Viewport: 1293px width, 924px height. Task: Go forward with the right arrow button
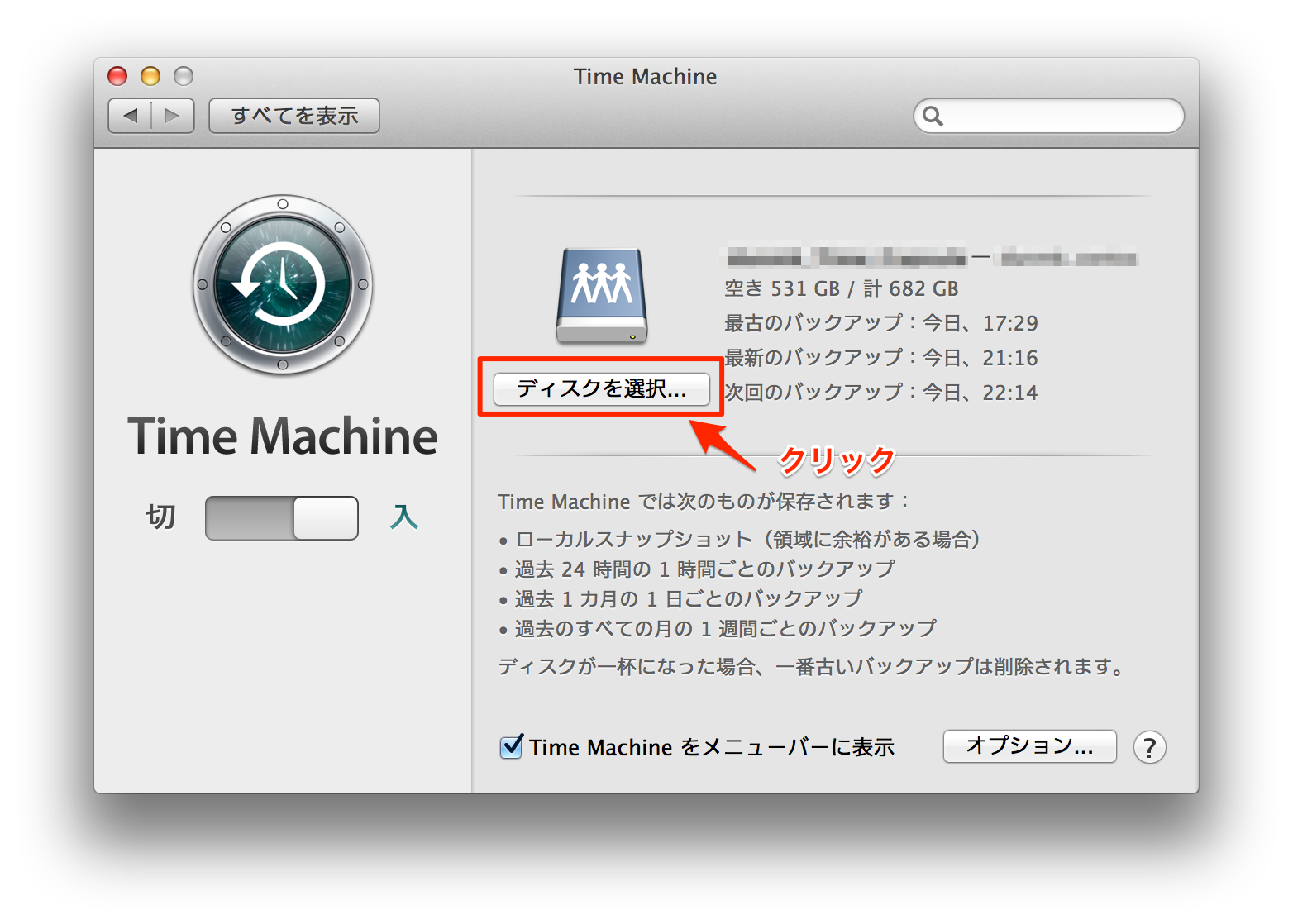click(173, 116)
